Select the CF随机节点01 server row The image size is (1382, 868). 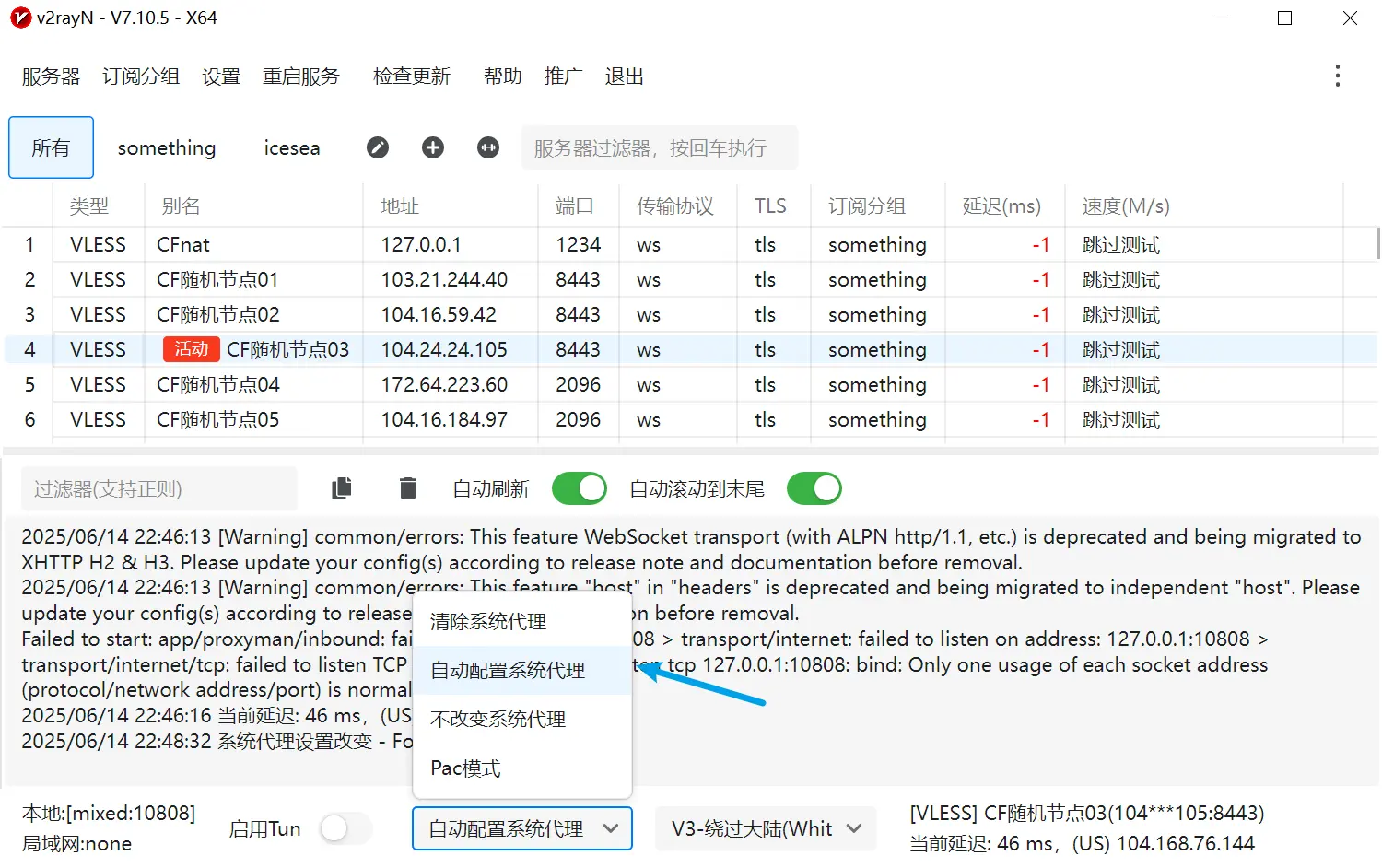[x=689, y=280]
